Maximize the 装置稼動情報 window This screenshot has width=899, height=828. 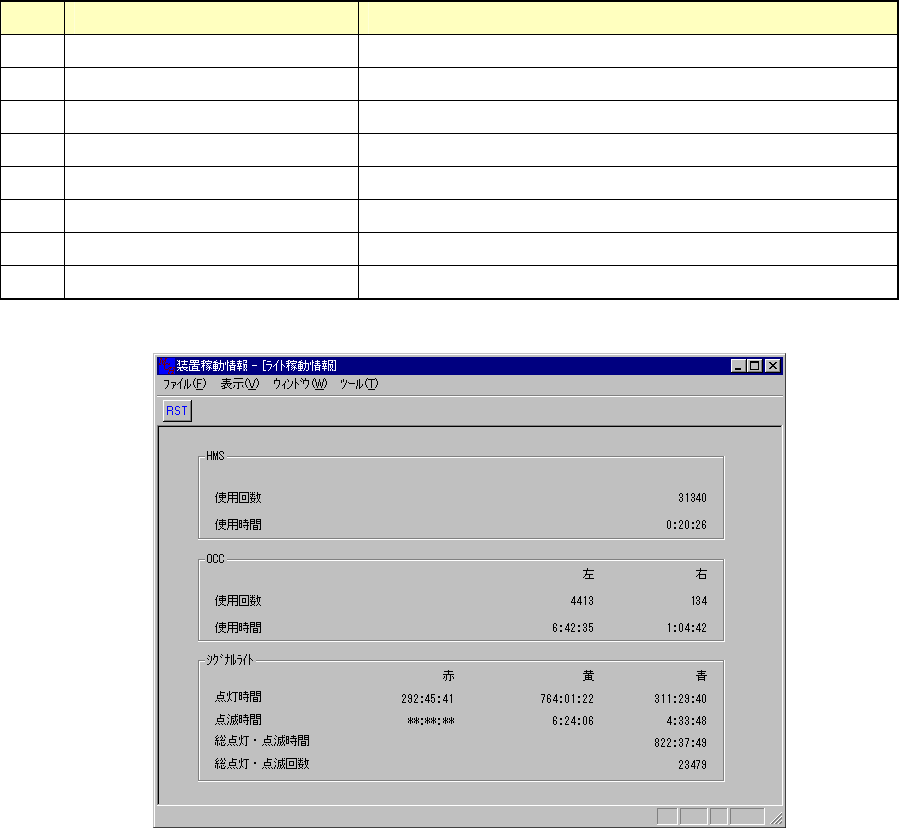(755, 366)
